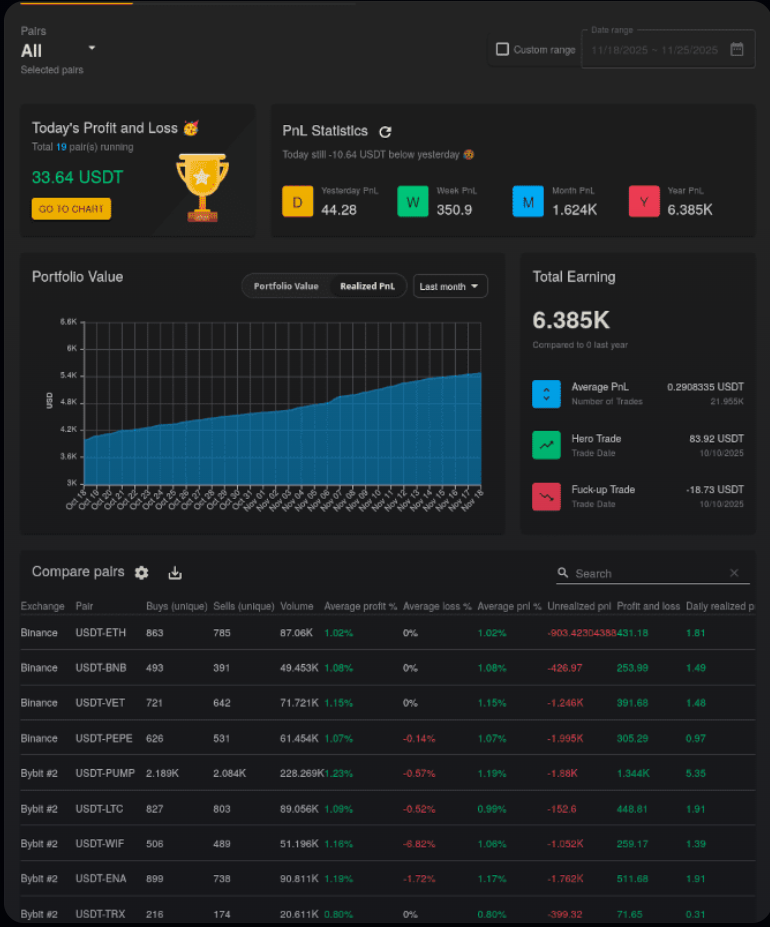Click volume 228.269K cell
The height and width of the screenshot is (927, 770).
(x=302, y=773)
